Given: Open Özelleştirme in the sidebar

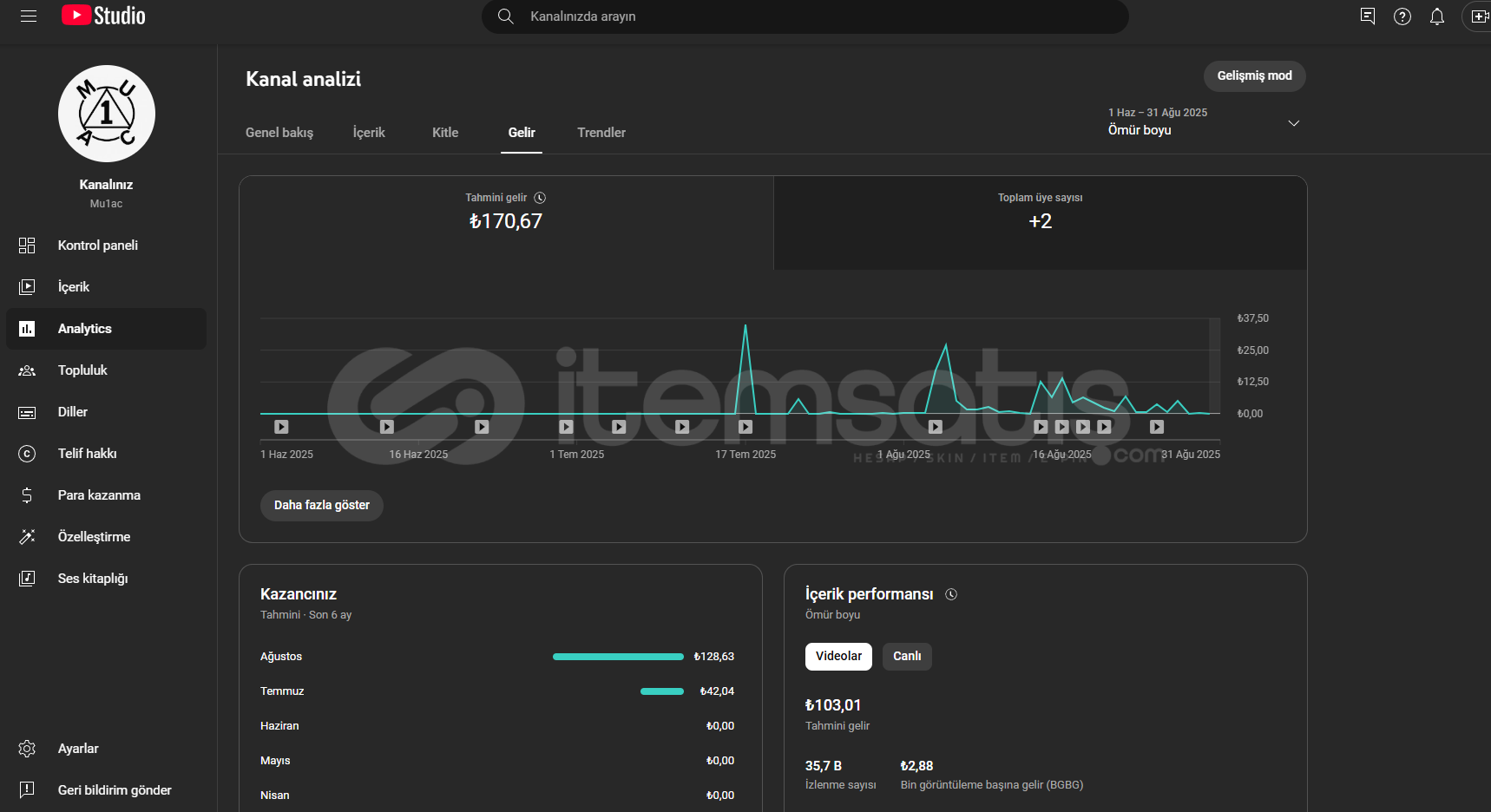Looking at the screenshot, I should [x=107, y=537].
